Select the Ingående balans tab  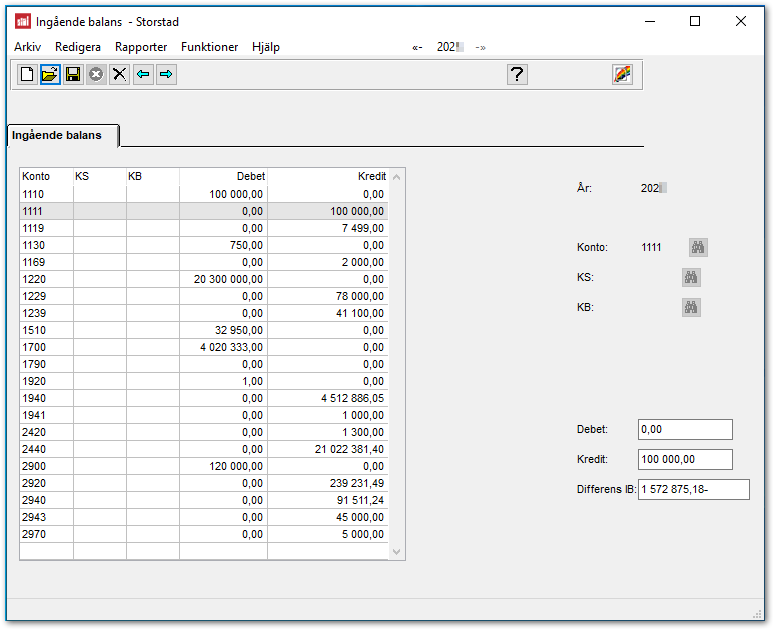point(58,135)
